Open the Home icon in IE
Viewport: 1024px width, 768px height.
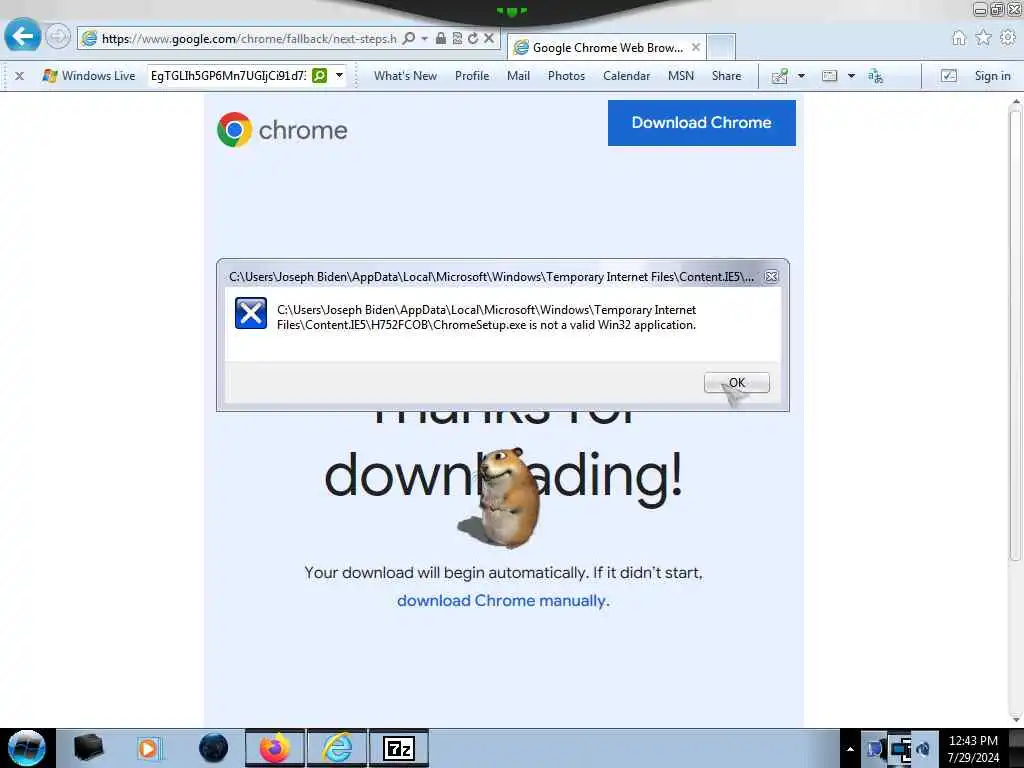click(x=959, y=38)
